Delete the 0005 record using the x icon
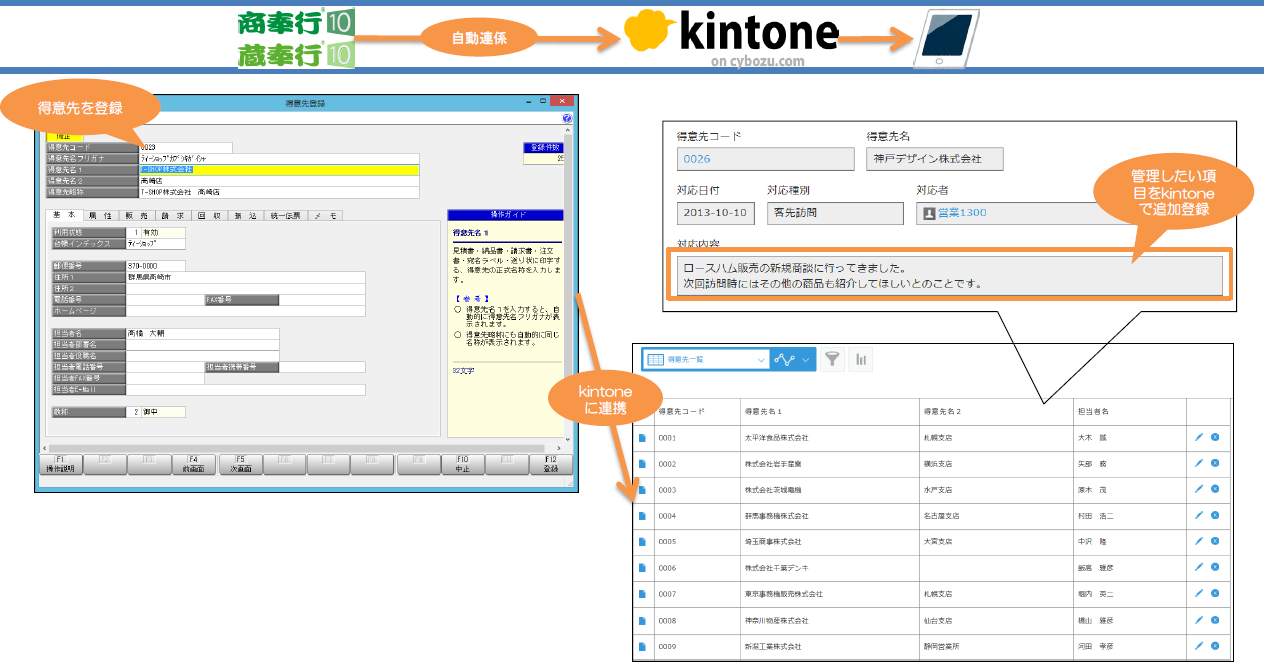Screen dimensions: 1264x665 [1215, 541]
